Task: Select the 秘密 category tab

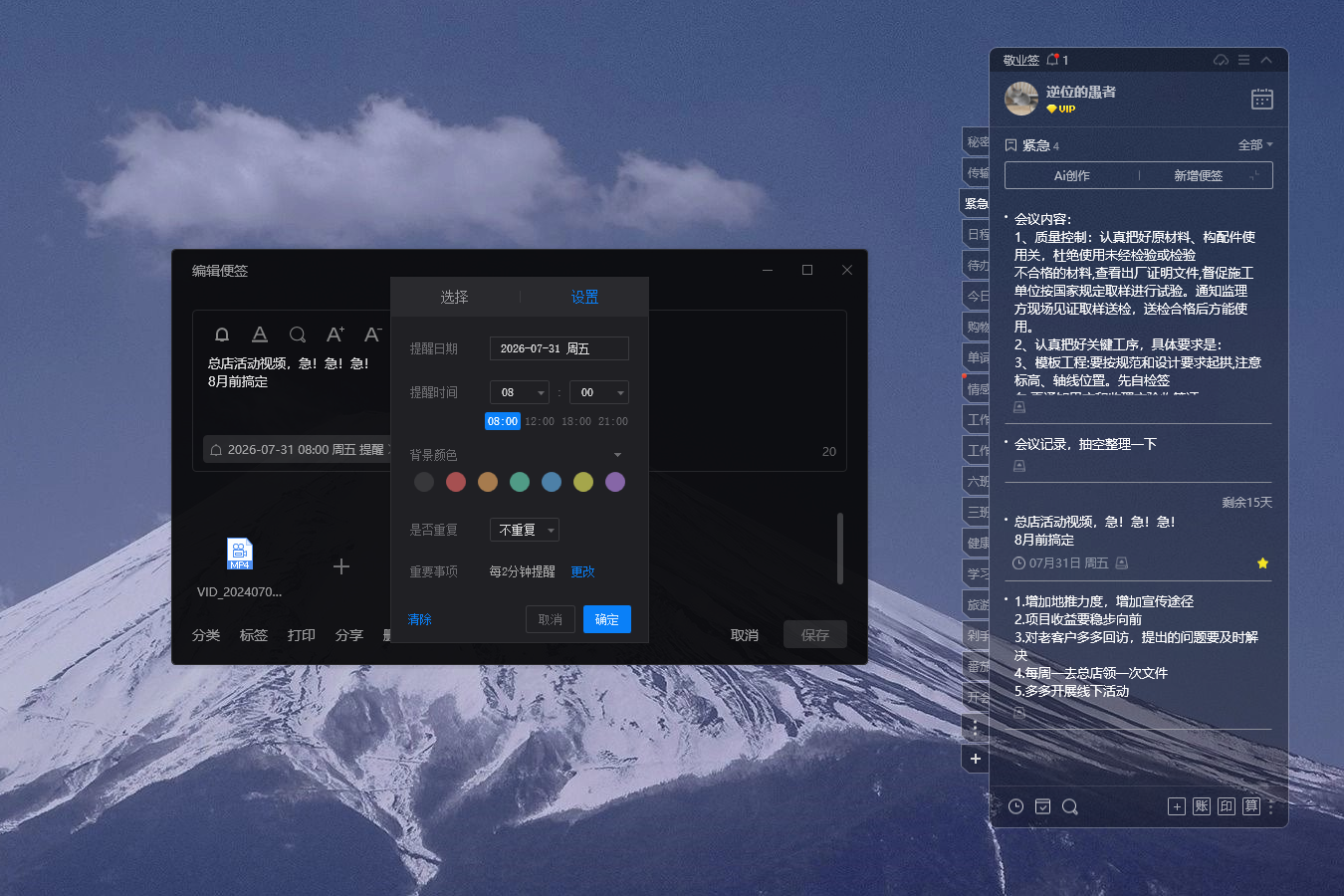Action: pyautogui.click(x=977, y=141)
